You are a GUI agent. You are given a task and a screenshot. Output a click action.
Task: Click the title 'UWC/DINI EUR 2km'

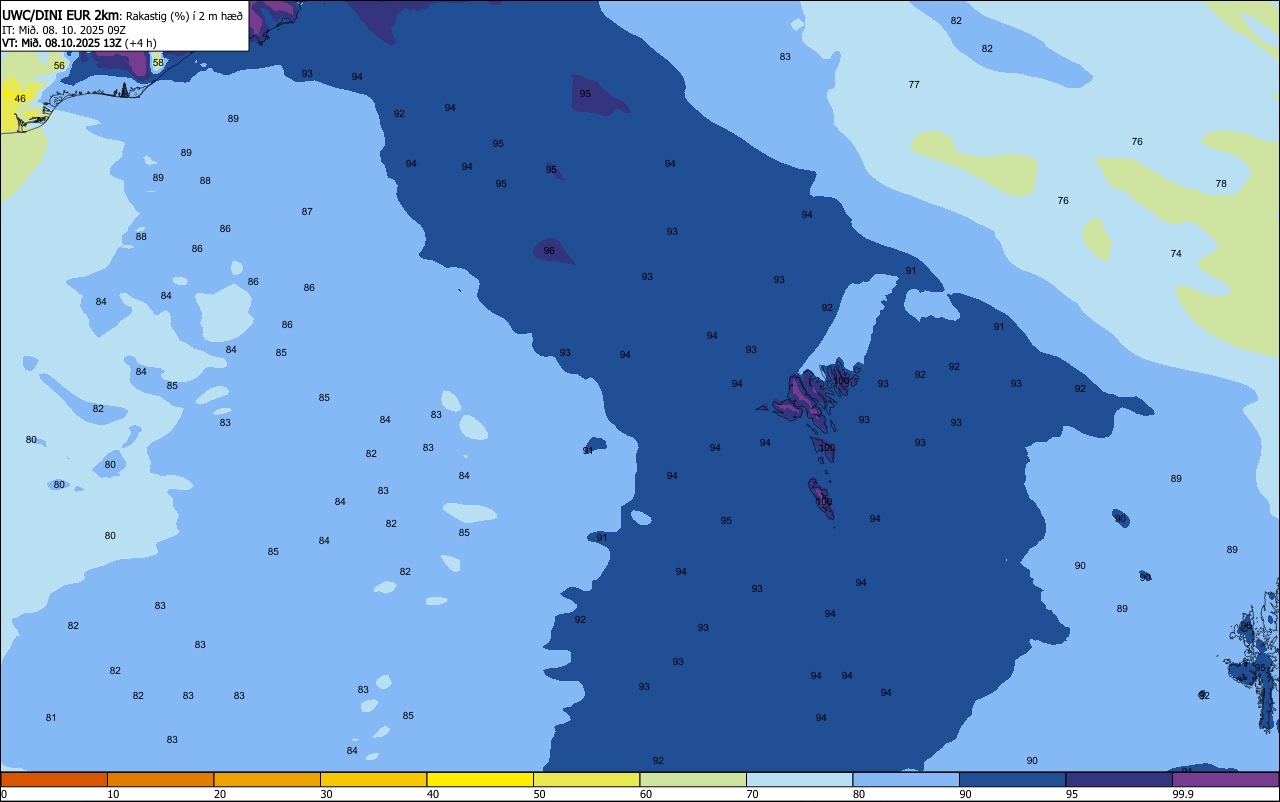point(61,14)
